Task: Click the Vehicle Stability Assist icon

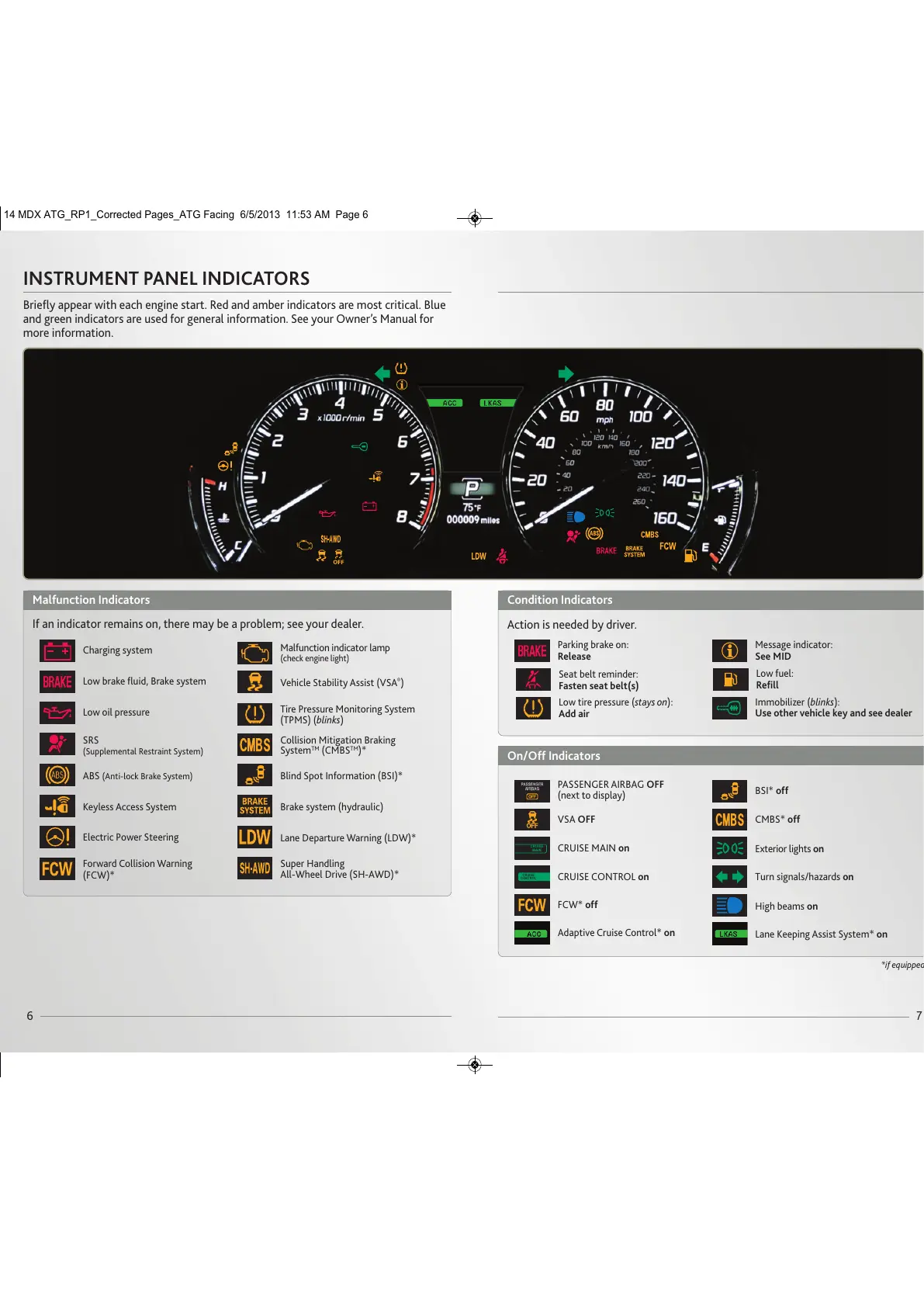Action: [254, 682]
